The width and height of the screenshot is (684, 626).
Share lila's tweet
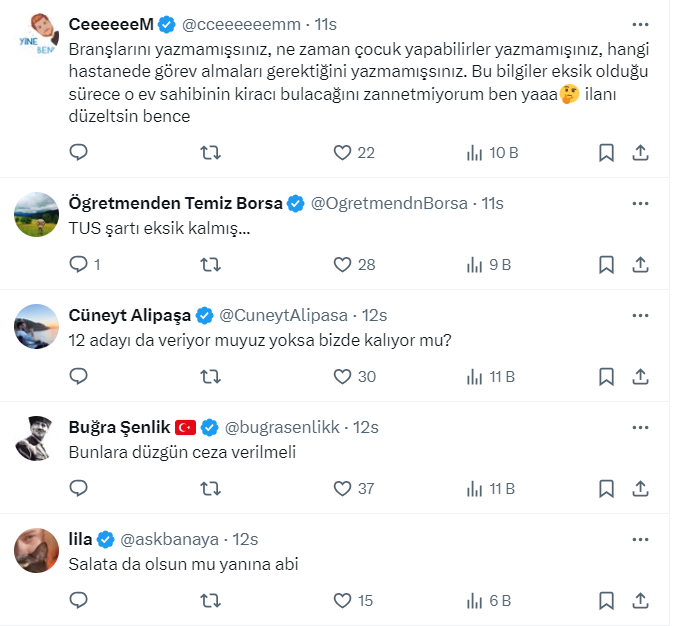pyautogui.click(x=641, y=601)
